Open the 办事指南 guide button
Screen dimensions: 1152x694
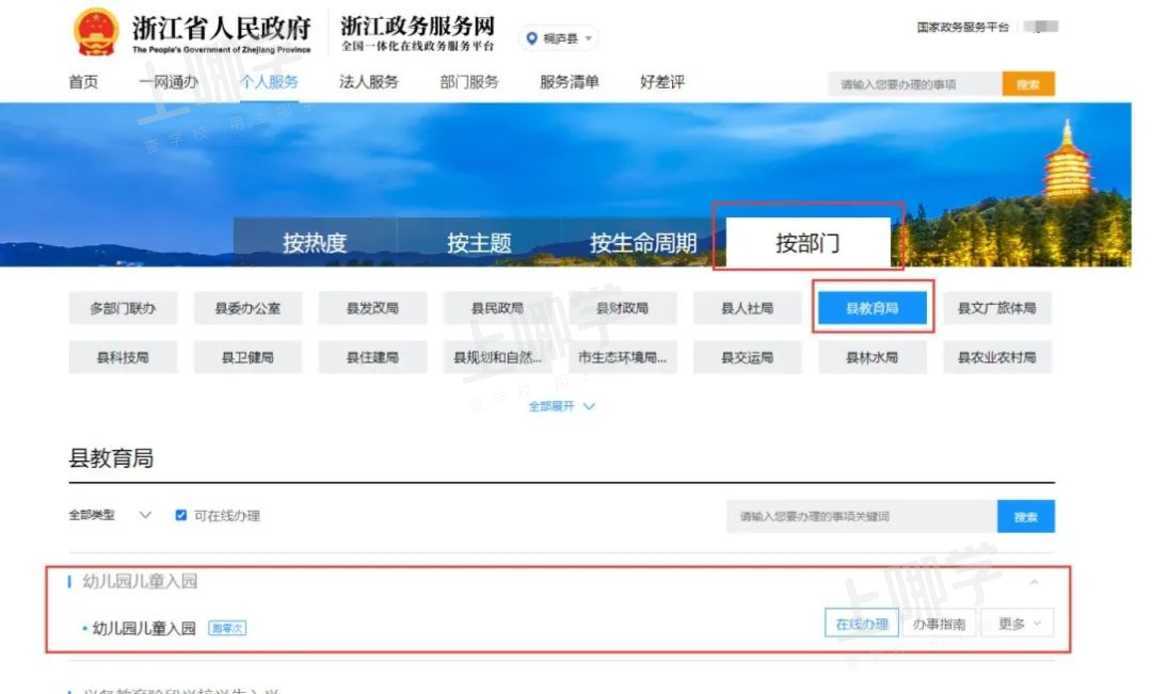coord(939,622)
